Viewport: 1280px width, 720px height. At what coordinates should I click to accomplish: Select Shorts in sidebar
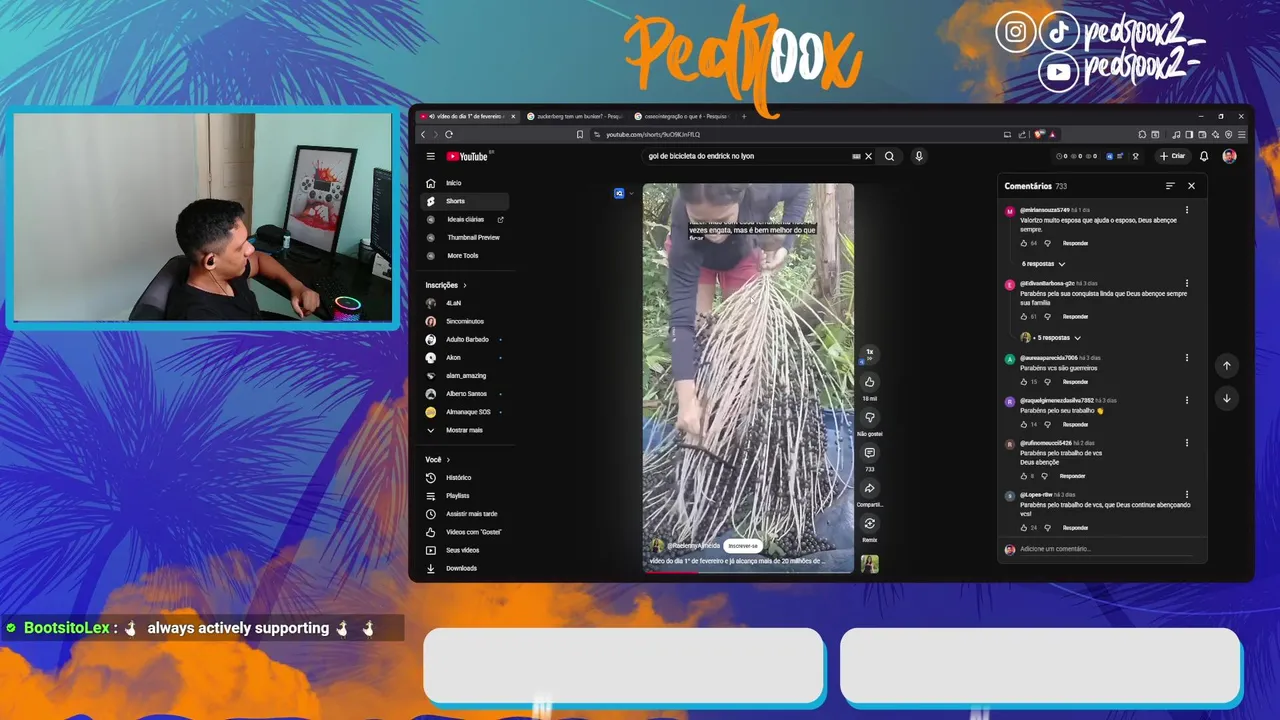tap(465, 201)
